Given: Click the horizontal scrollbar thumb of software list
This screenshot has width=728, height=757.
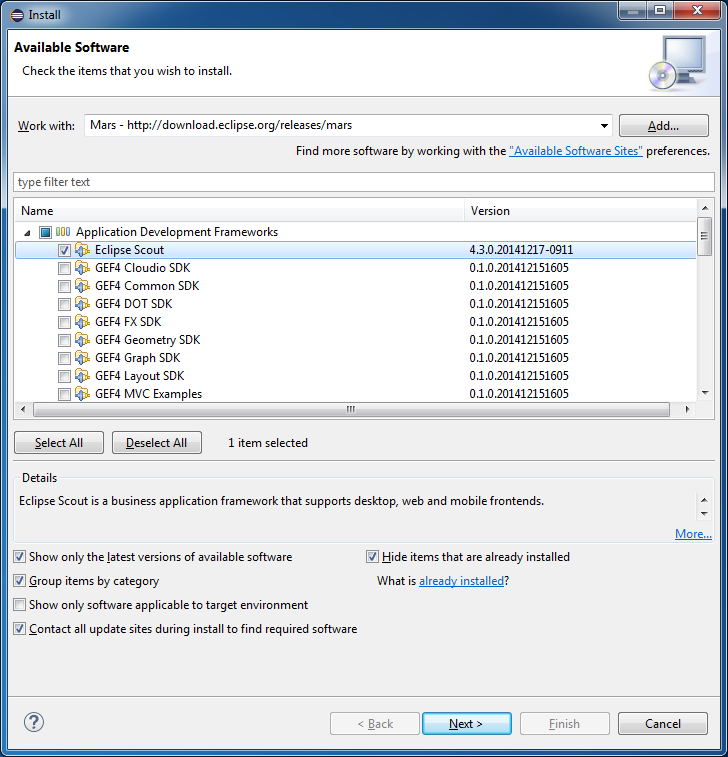Looking at the screenshot, I should [x=351, y=409].
